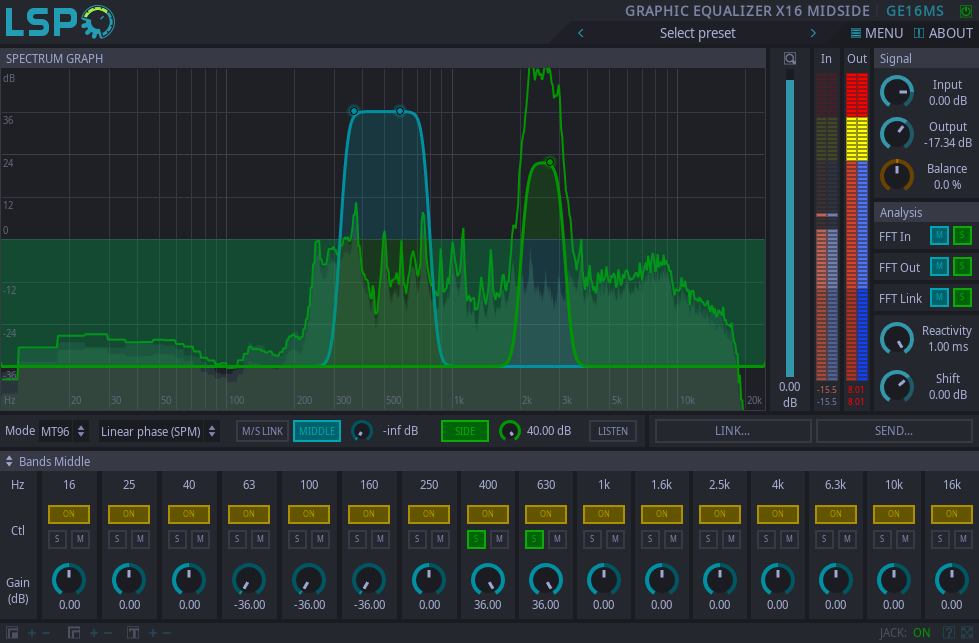Click the Reactivity knob
979x643 pixels.
(x=896, y=338)
